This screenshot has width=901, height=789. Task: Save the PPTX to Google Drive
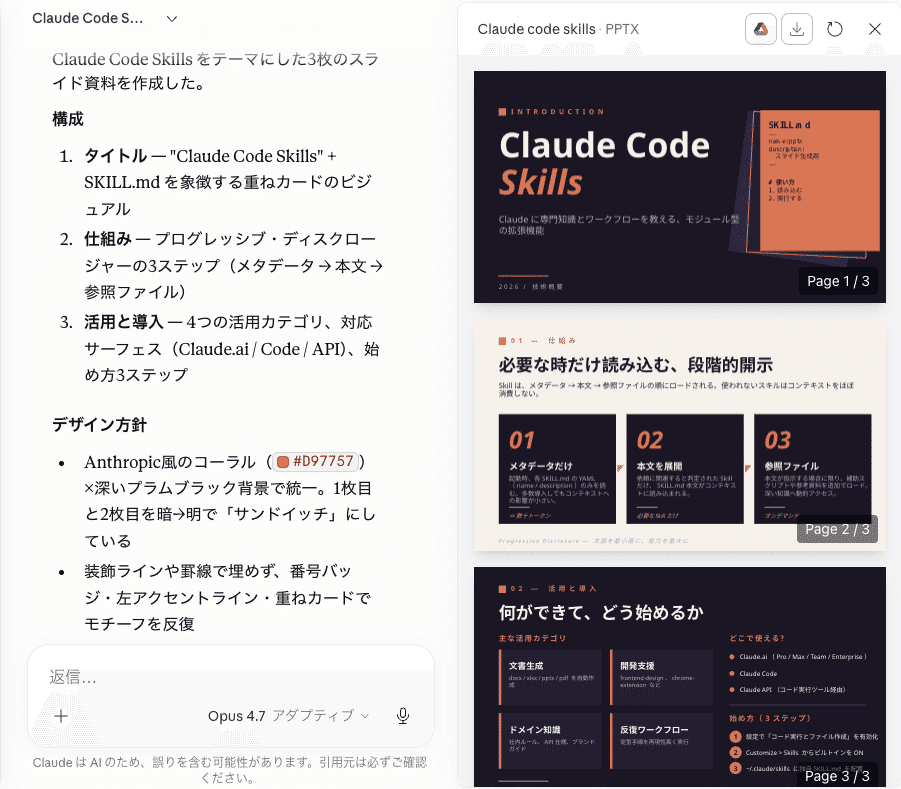(x=761, y=29)
